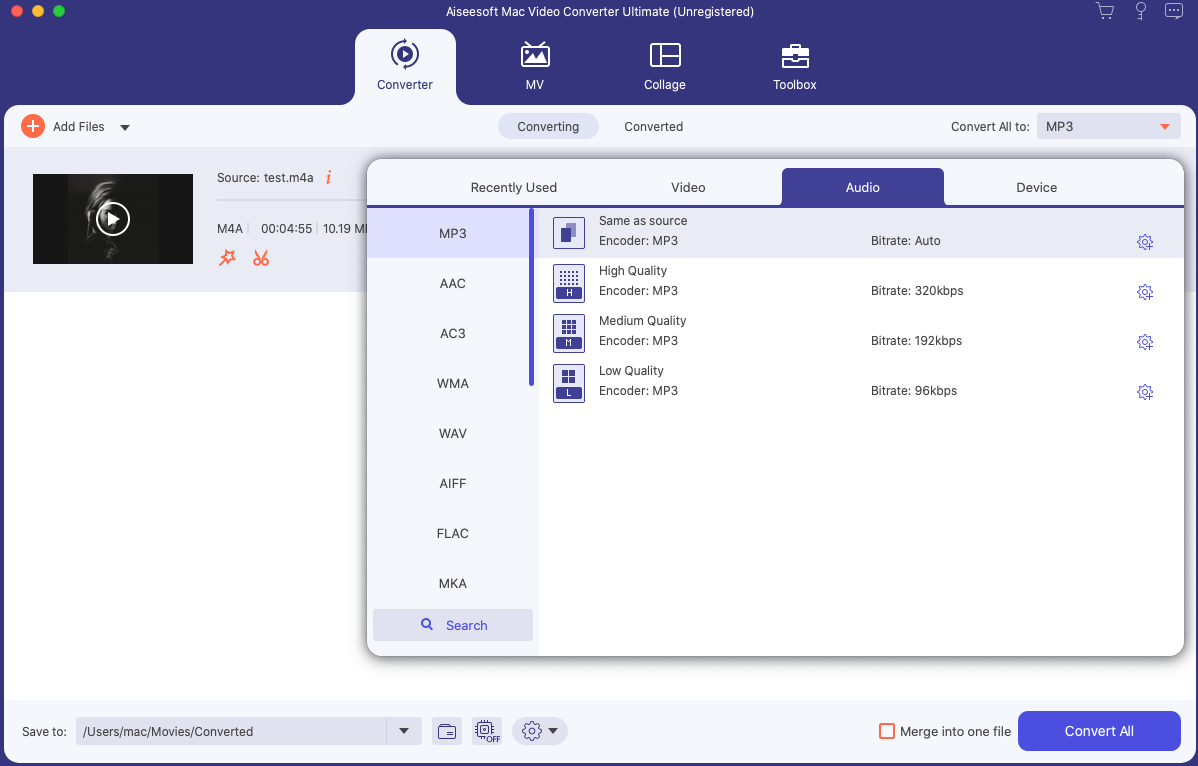Select the Same as source preset text
Viewport: 1198px width, 766px height.
643,221
